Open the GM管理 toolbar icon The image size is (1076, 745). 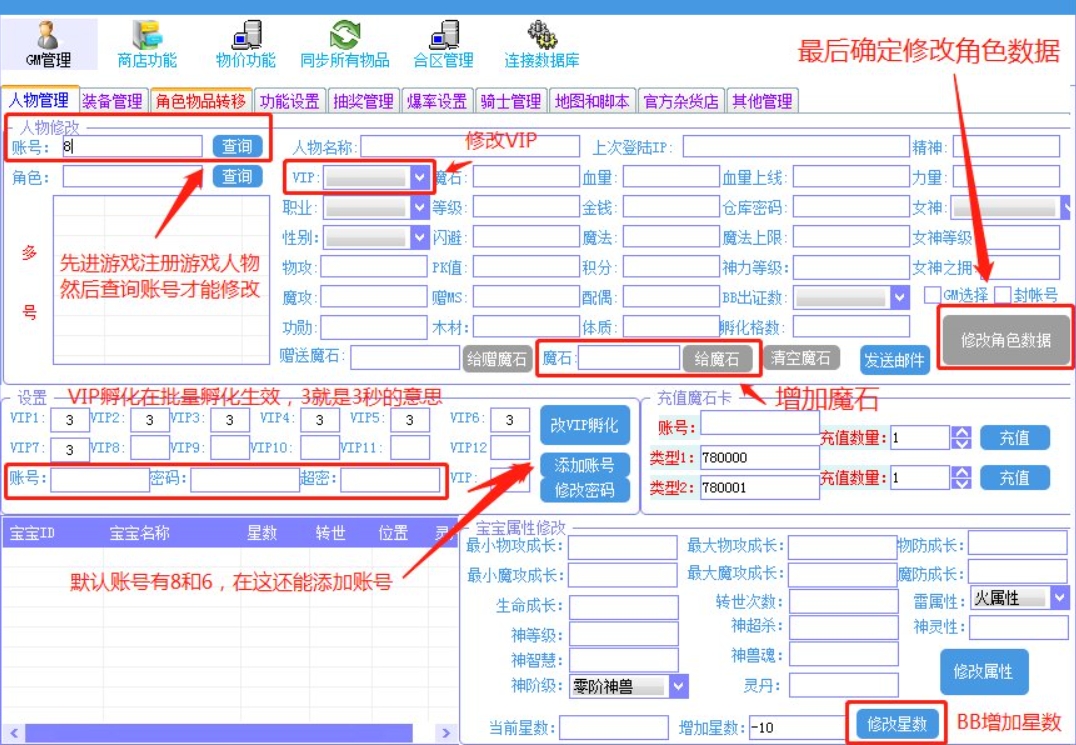coord(48,37)
